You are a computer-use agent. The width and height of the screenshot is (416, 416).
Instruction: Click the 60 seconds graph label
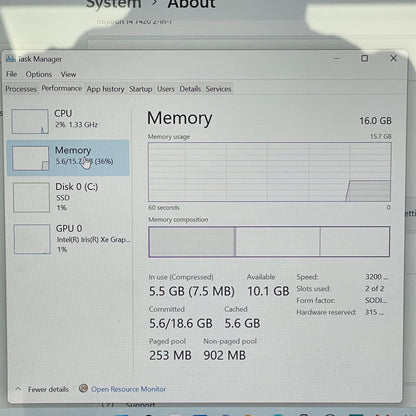[164, 207]
